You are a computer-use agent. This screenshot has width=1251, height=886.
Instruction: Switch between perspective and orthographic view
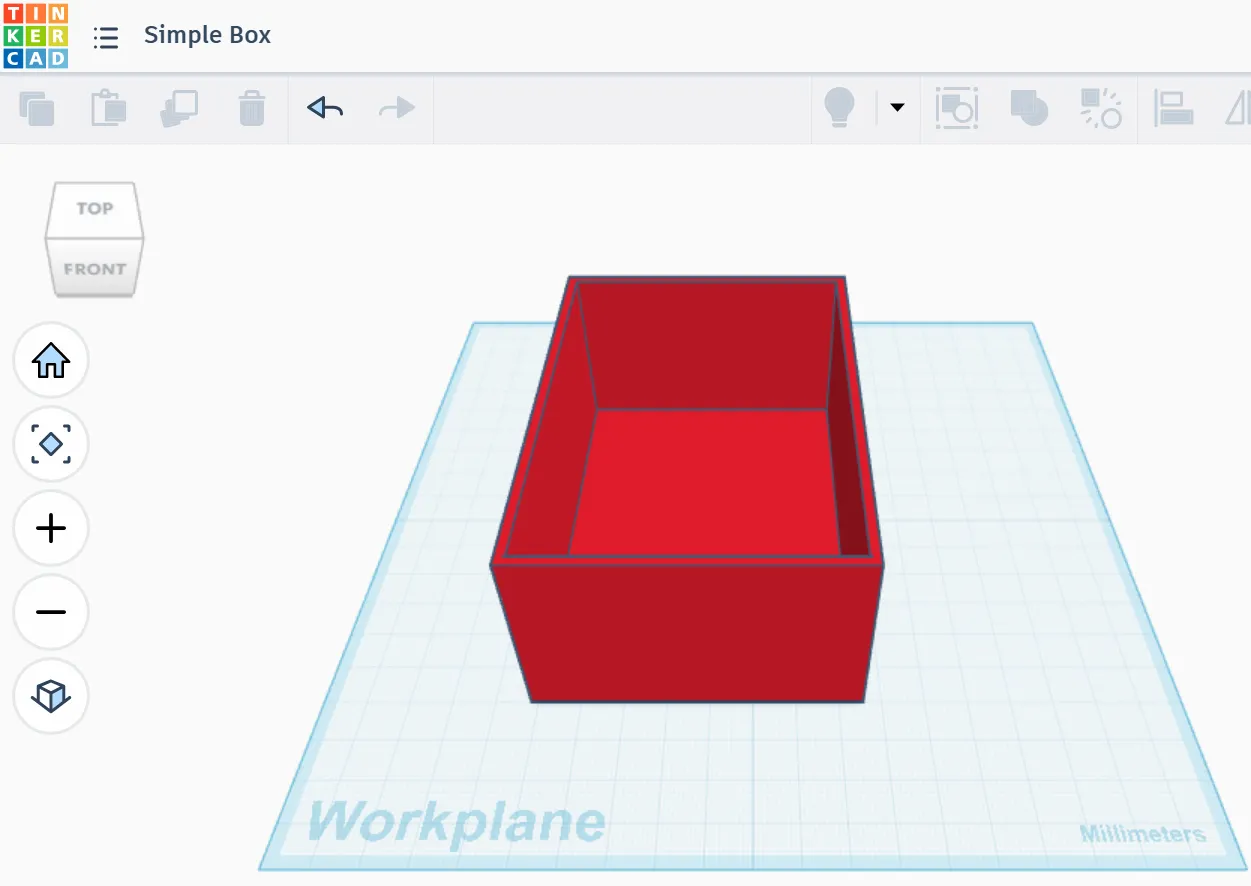click(50, 697)
